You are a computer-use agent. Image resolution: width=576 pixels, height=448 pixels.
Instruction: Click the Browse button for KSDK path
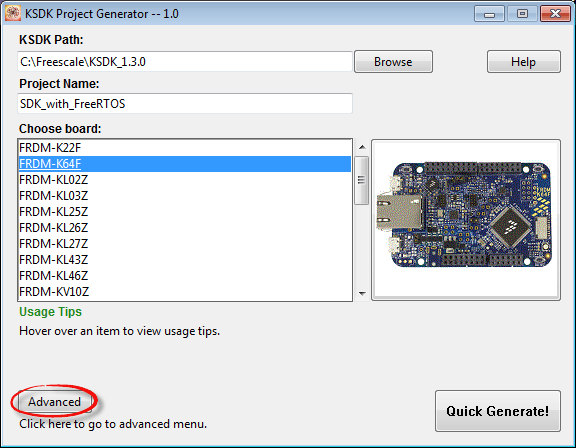[393, 62]
